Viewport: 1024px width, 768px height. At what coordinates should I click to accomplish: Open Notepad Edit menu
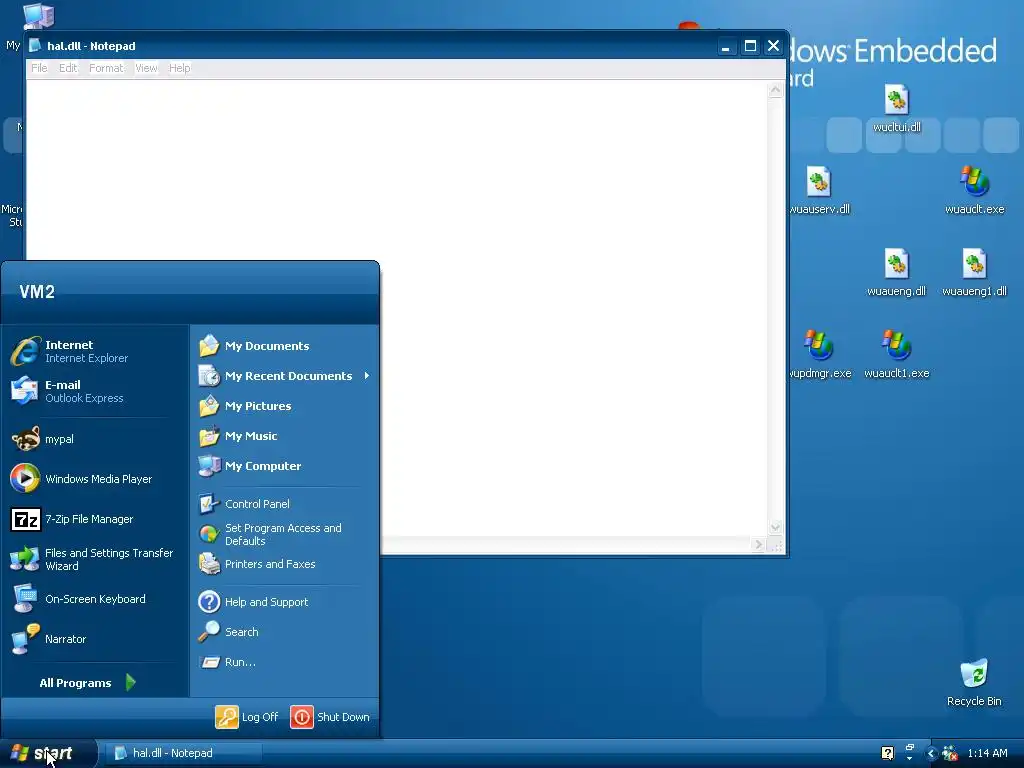tap(68, 68)
